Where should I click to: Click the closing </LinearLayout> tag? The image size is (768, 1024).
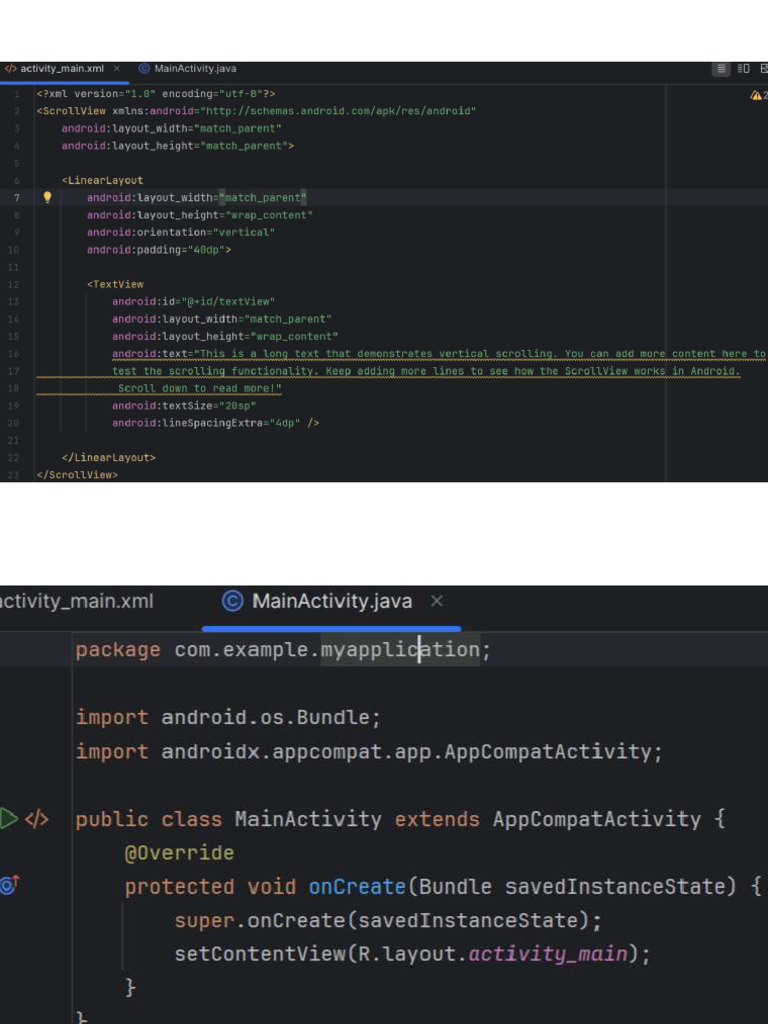(x=110, y=458)
